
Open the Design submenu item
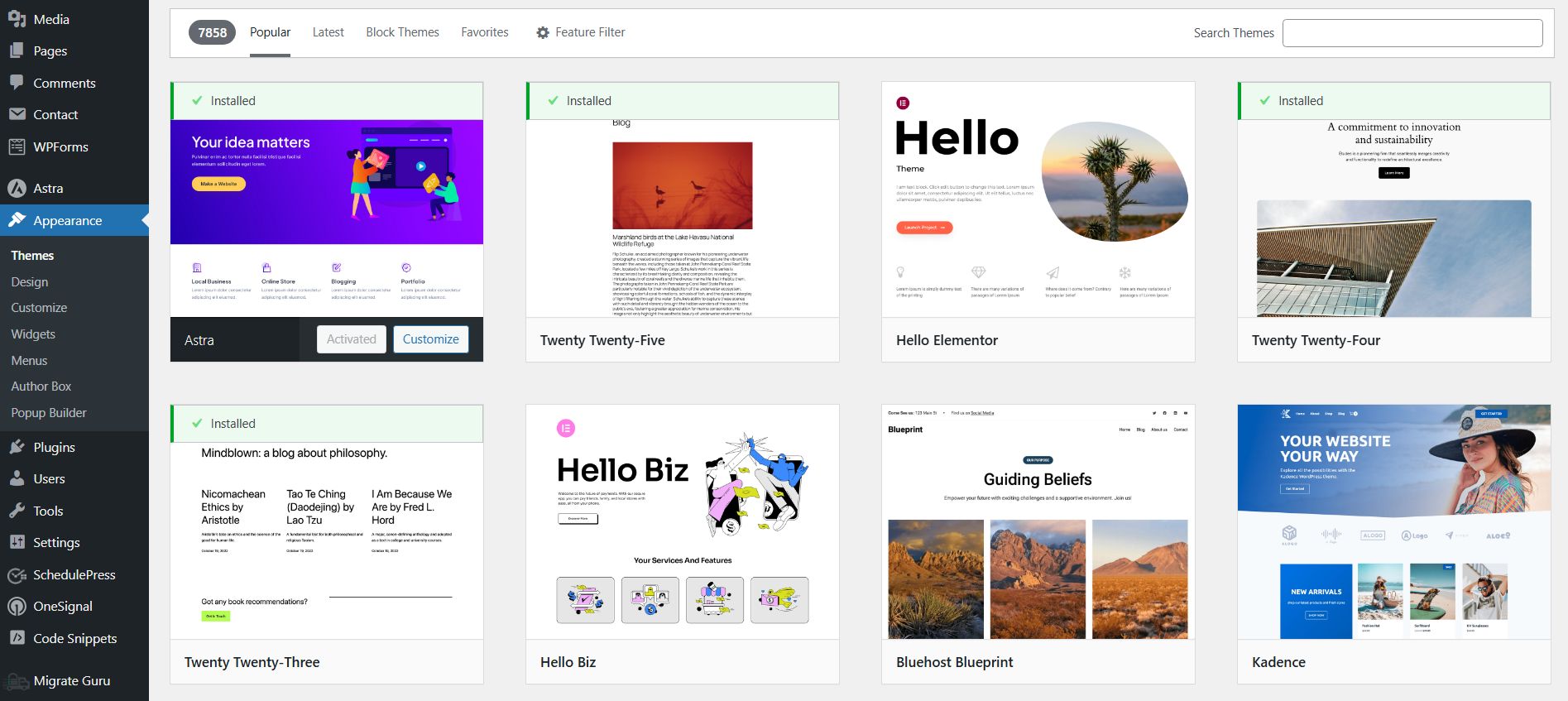(30, 282)
